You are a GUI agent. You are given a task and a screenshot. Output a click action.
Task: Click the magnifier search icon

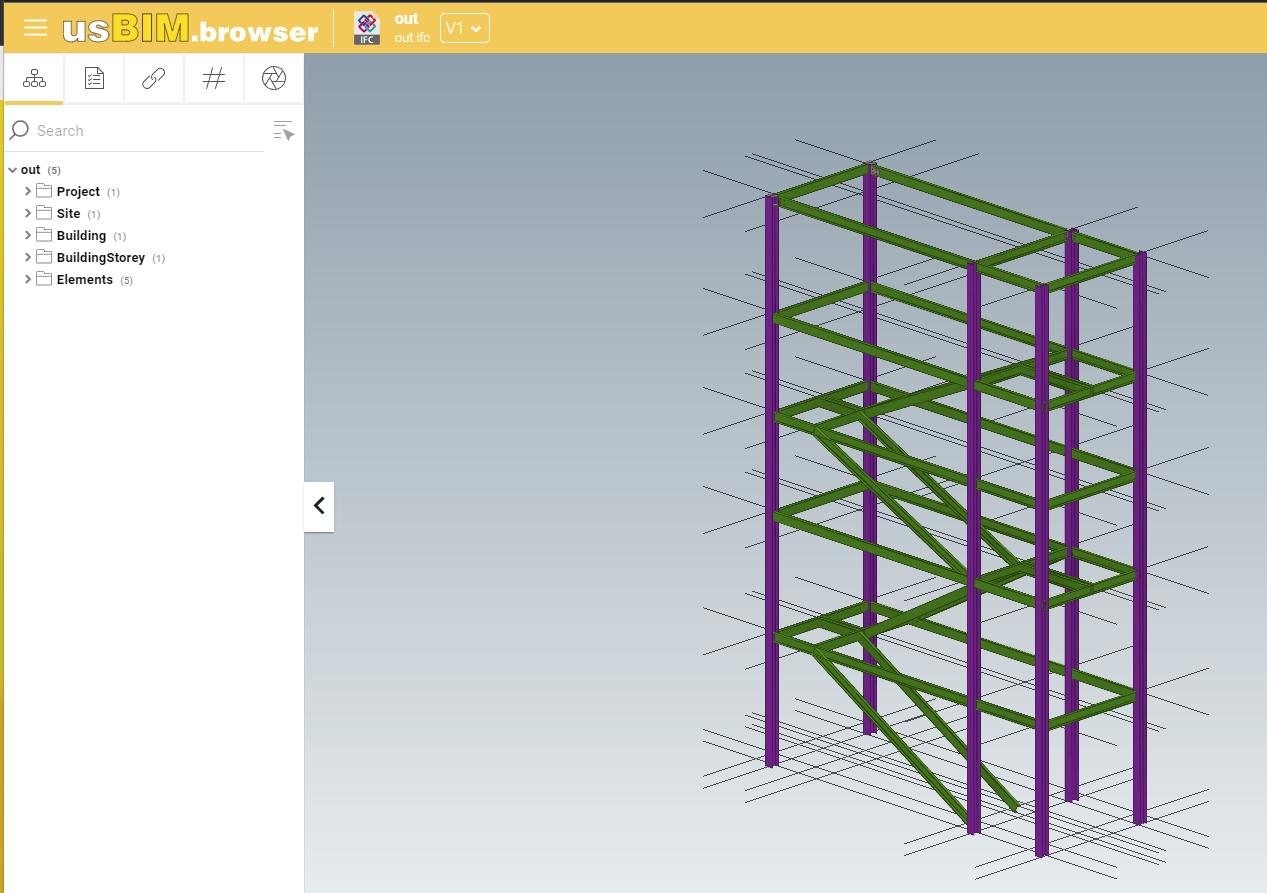pyautogui.click(x=19, y=131)
